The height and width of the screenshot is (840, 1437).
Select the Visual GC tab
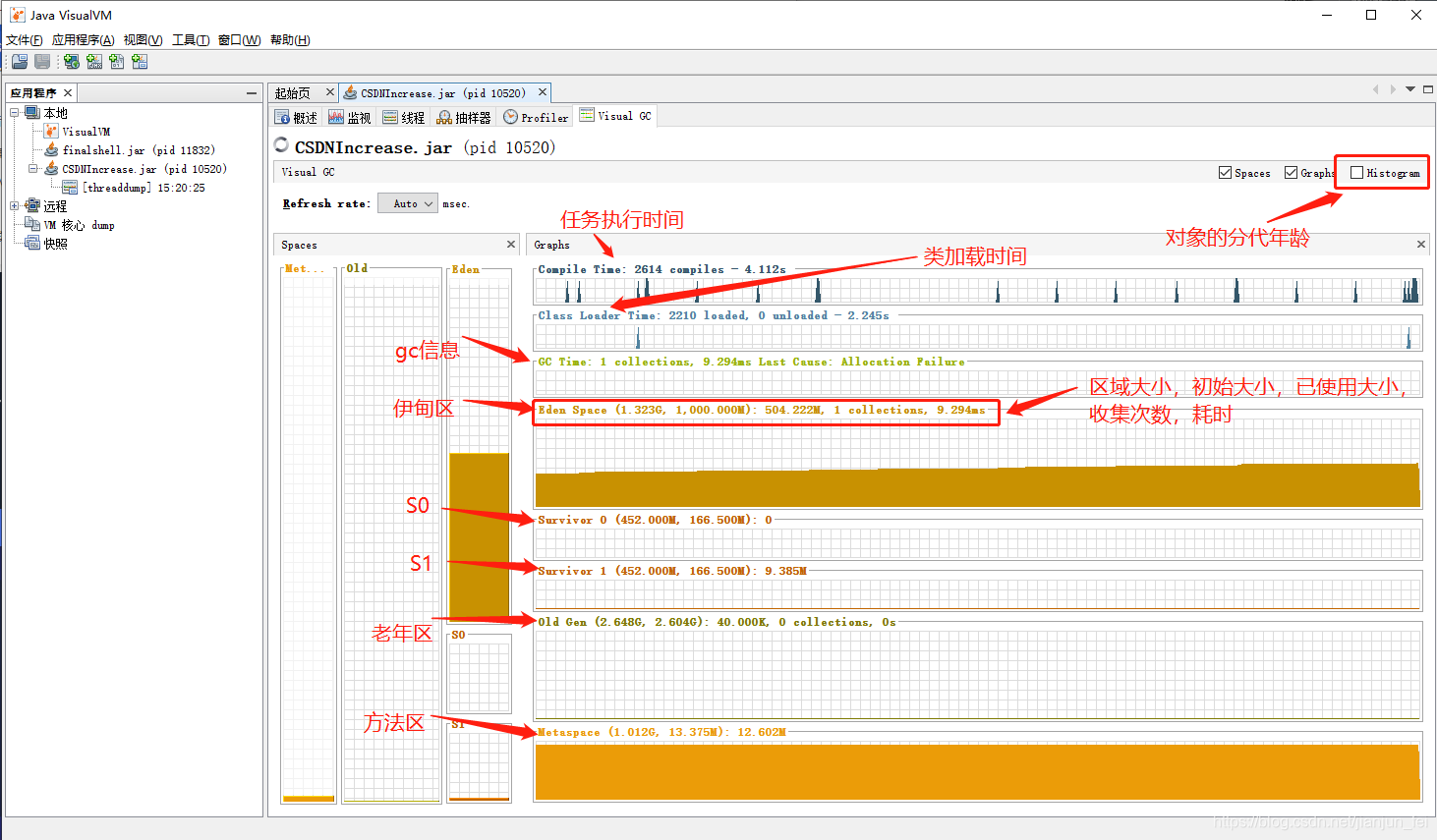(x=616, y=116)
